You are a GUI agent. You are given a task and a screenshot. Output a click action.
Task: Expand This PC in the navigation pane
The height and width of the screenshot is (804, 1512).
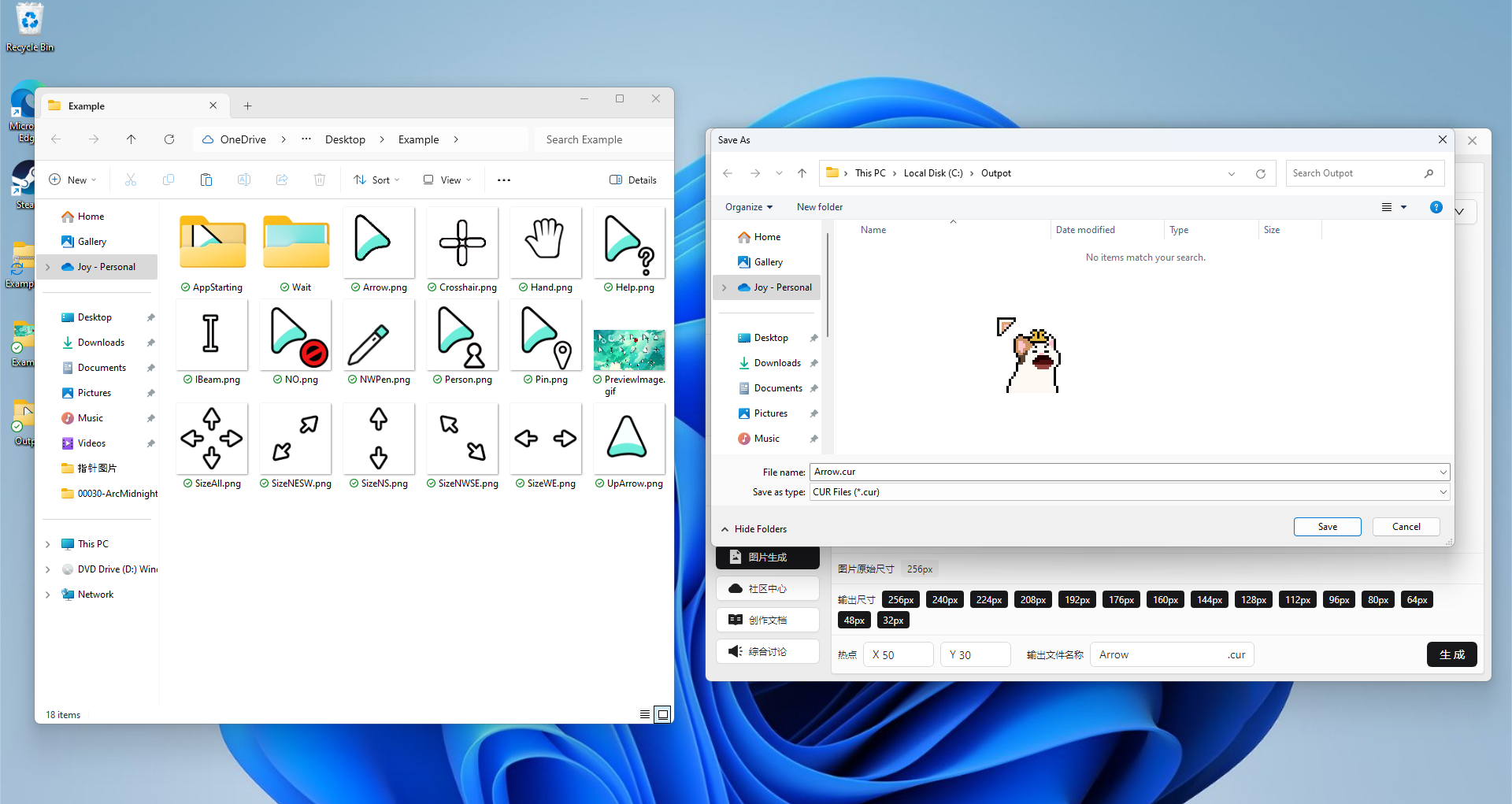click(47, 543)
